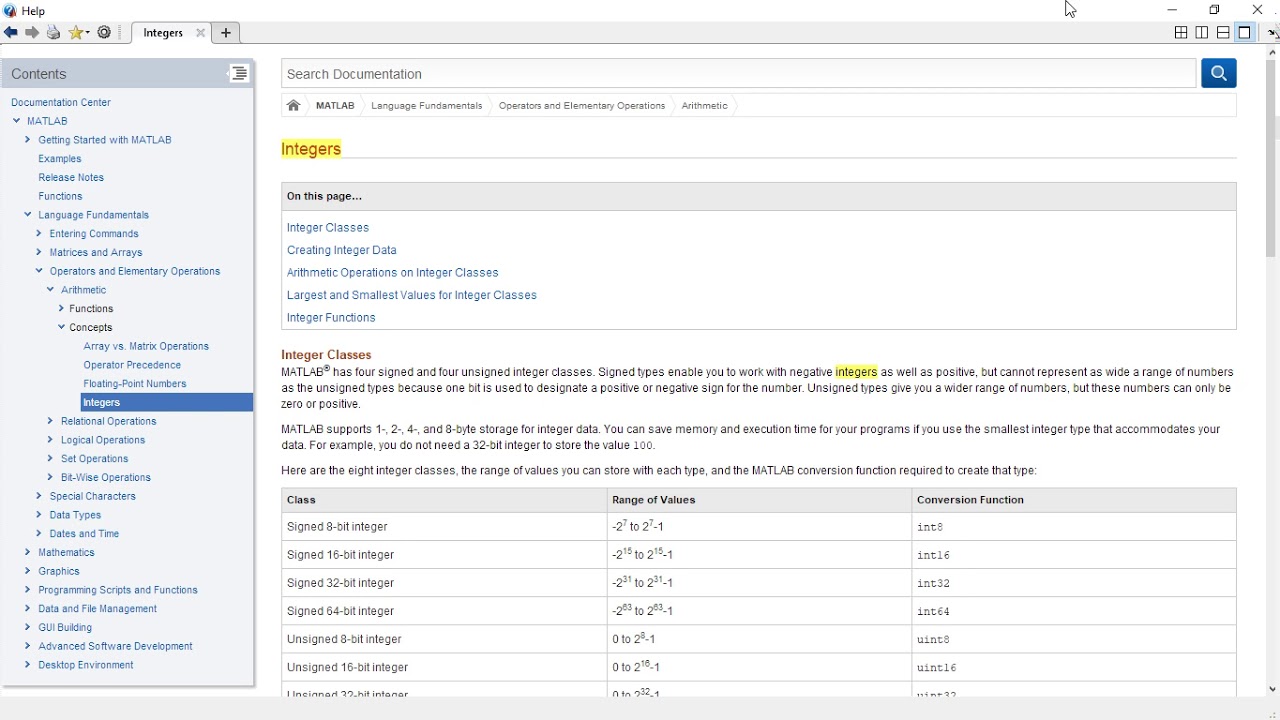
Task: Expand Mathematics node
Action: point(28,553)
